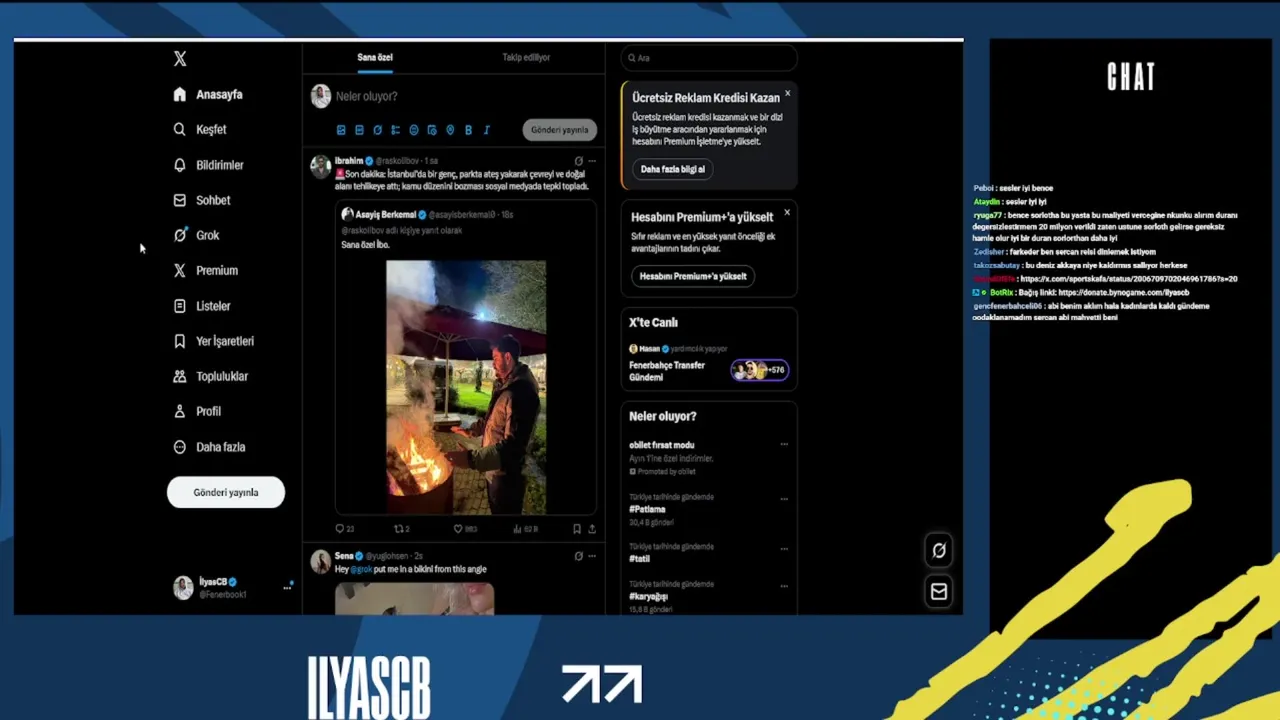Open İbrahim's profile avatar
The image size is (1280, 720).
point(320,166)
